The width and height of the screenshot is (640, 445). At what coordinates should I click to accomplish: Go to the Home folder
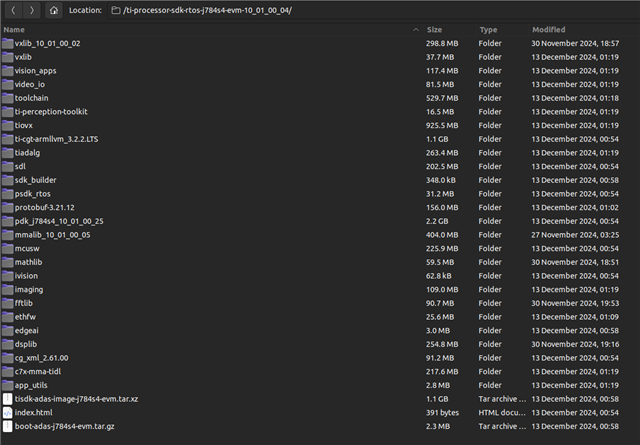tap(54, 9)
